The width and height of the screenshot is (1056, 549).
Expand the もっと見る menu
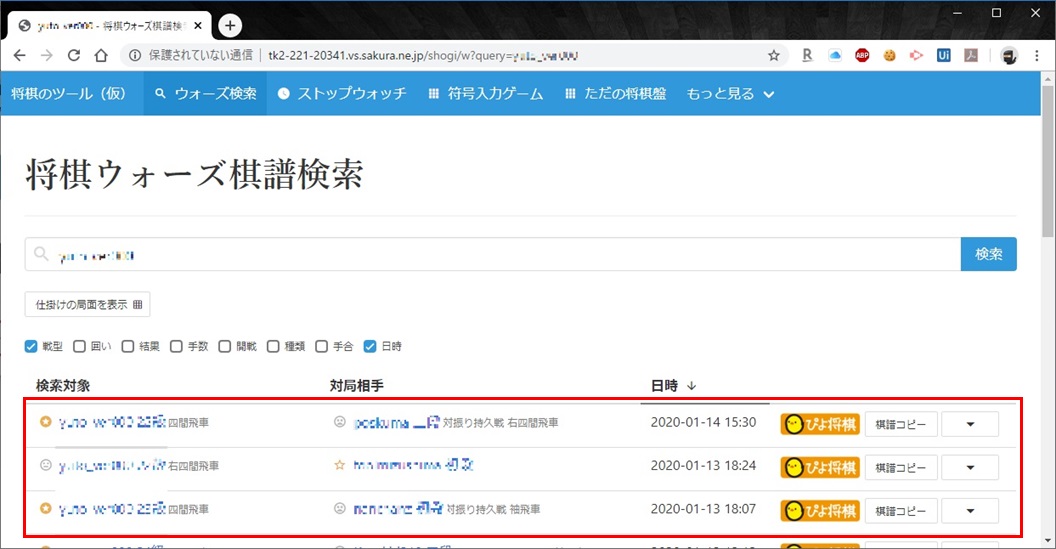[x=730, y=94]
